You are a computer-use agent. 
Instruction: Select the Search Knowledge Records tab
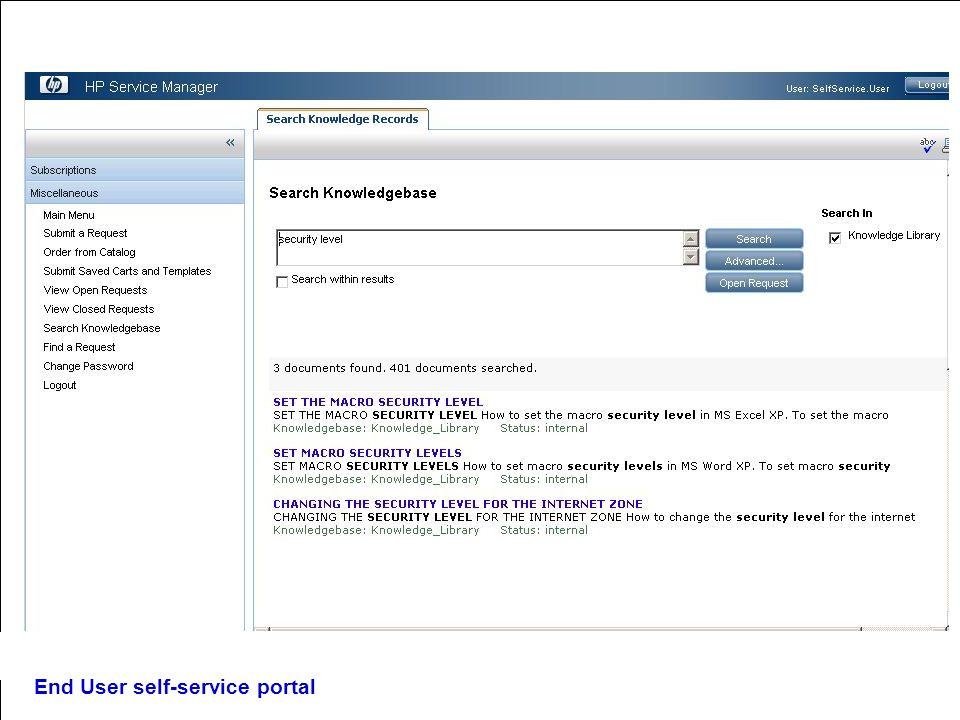click(342, 119)
